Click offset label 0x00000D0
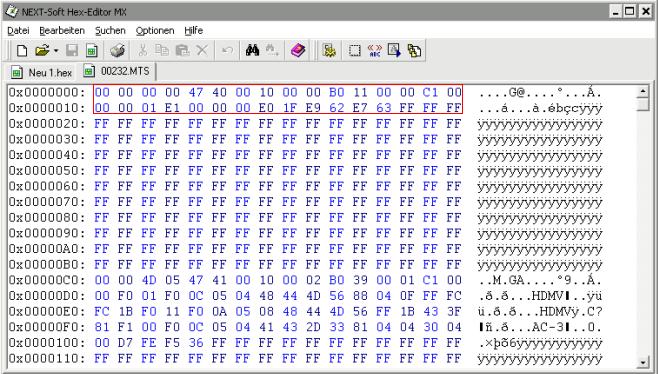Image resolution: width=658 pixels, height=374 pixels. [47, 296]
